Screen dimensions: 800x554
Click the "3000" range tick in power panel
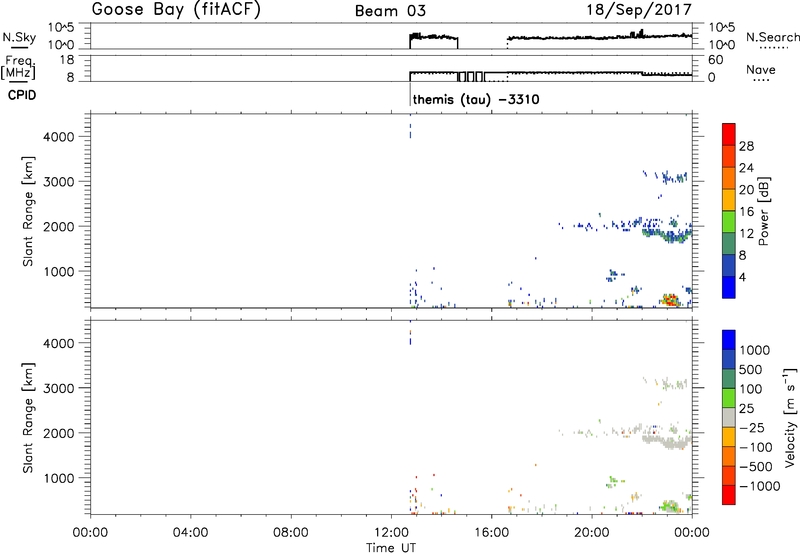pyautogui.click(x=58, y=182)
